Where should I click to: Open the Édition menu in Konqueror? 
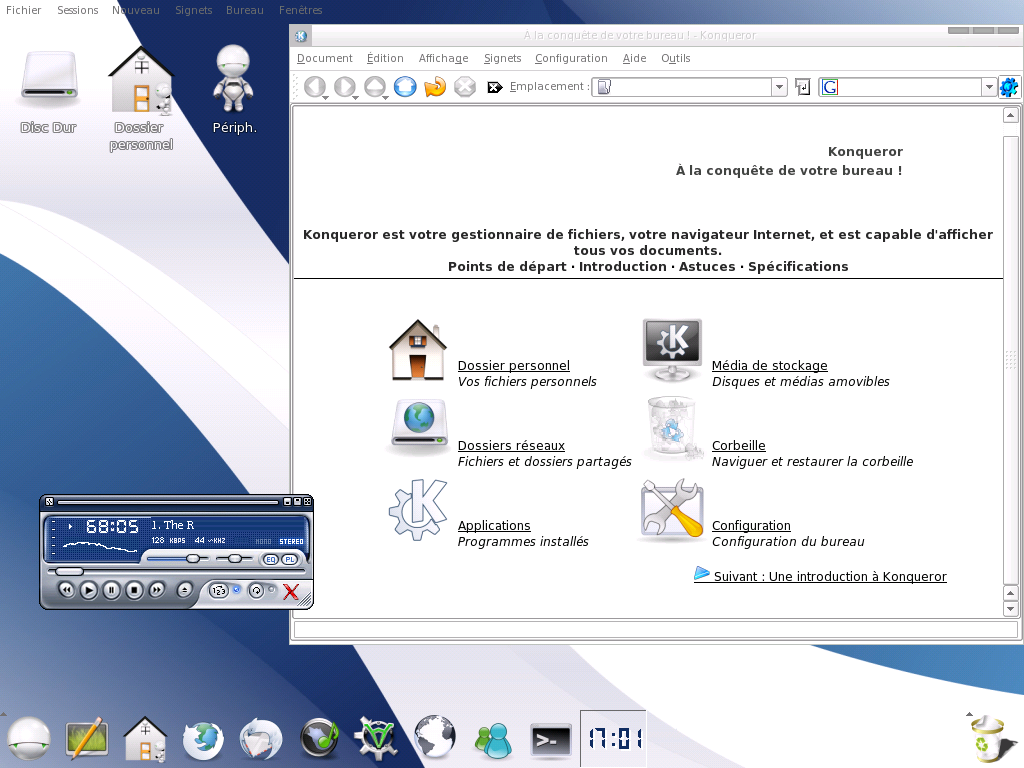point(385,58)
